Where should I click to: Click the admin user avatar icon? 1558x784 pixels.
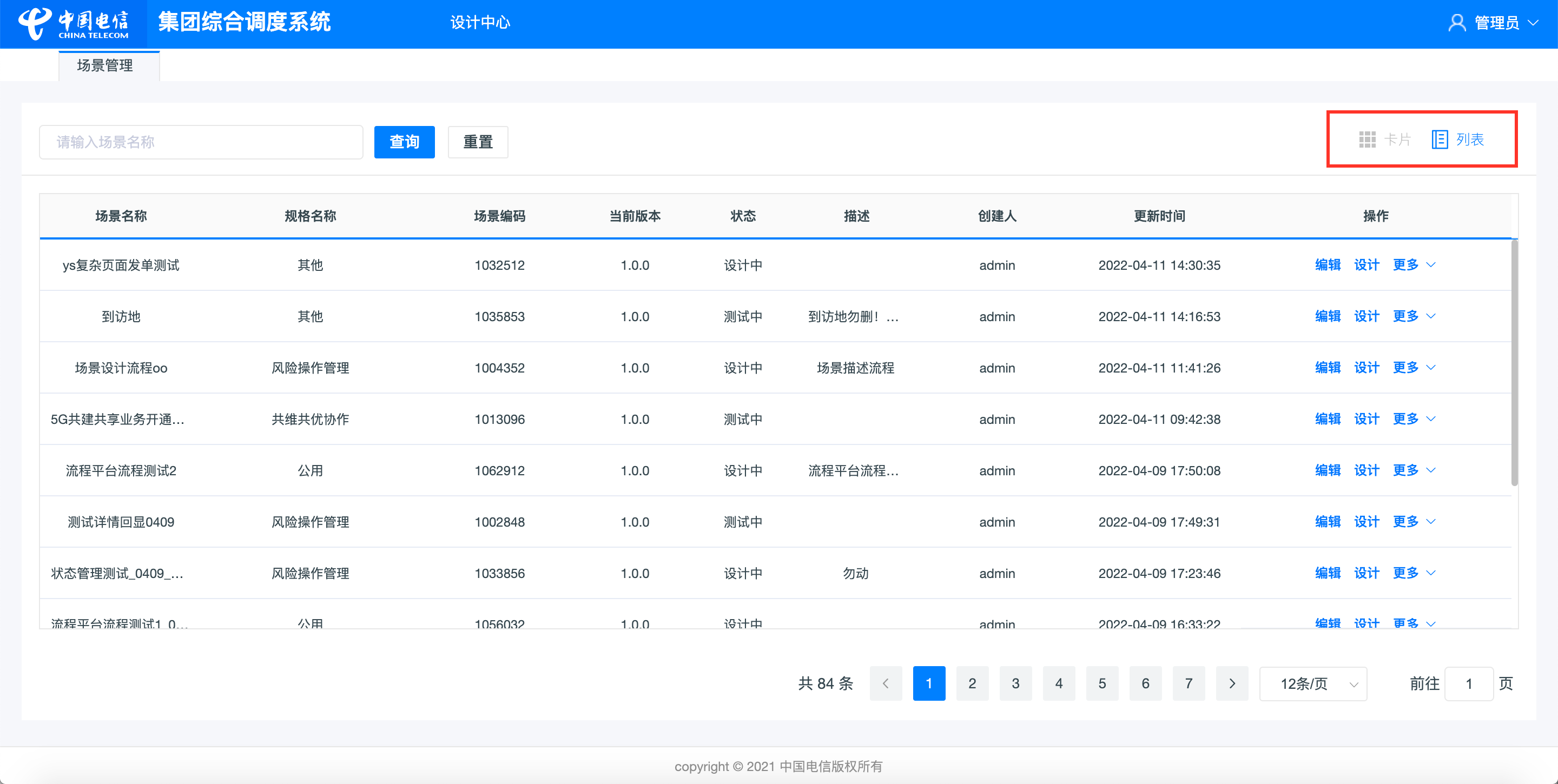[x=1457, y=23]
